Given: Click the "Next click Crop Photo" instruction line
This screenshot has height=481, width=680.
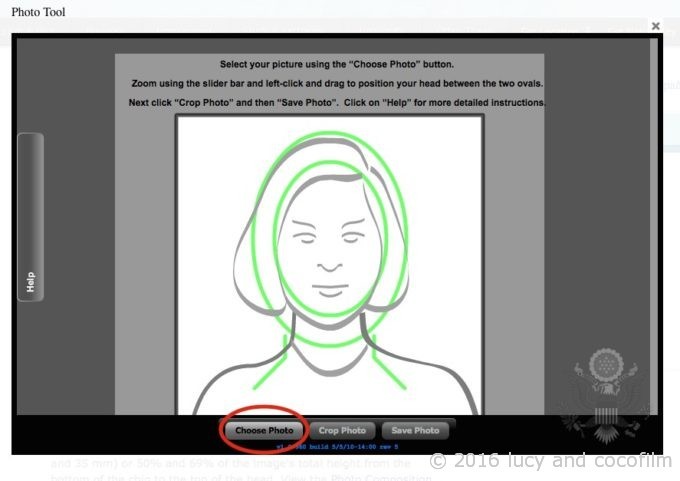Looking at the screenshot, I should [336, 103].
